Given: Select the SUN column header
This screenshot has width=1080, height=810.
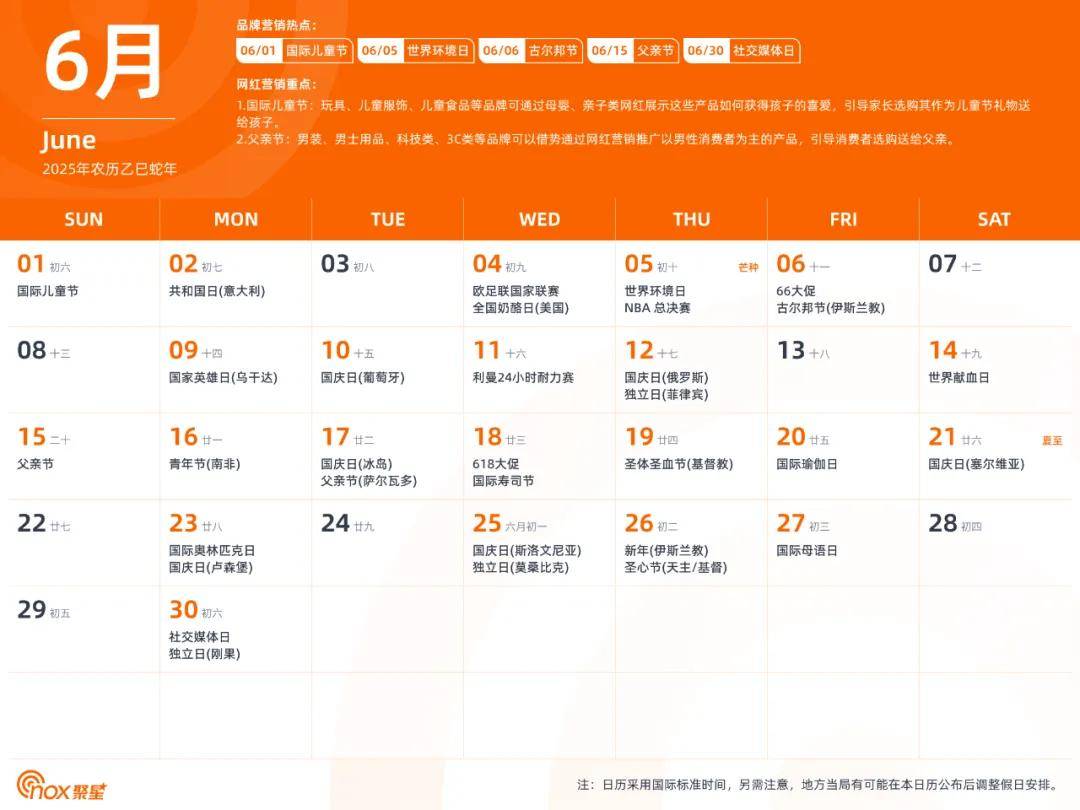Looking at the screenshot, I should (x=83, y=219).
